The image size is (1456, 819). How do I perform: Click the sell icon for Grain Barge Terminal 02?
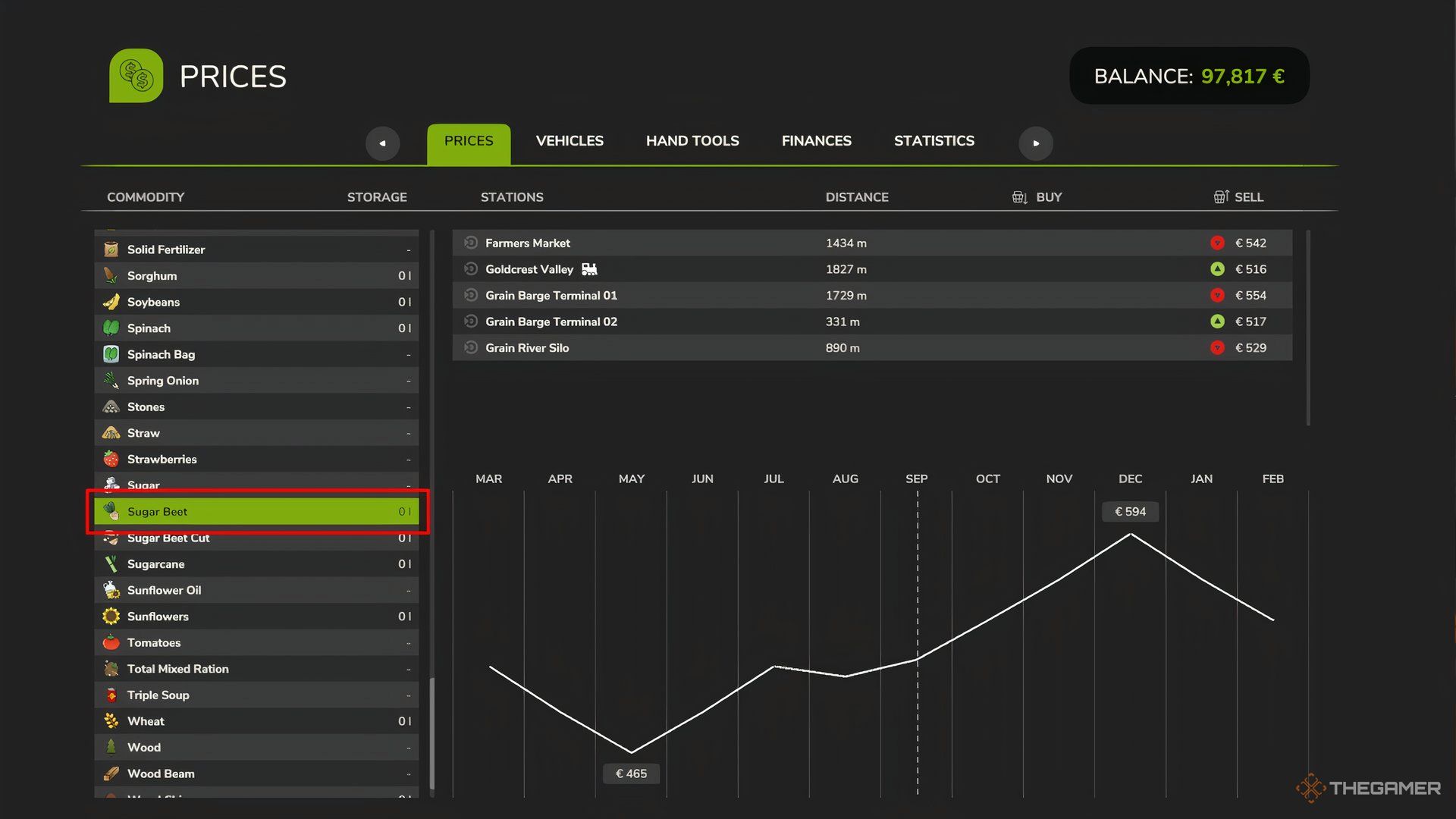[x=1217, y=321]
